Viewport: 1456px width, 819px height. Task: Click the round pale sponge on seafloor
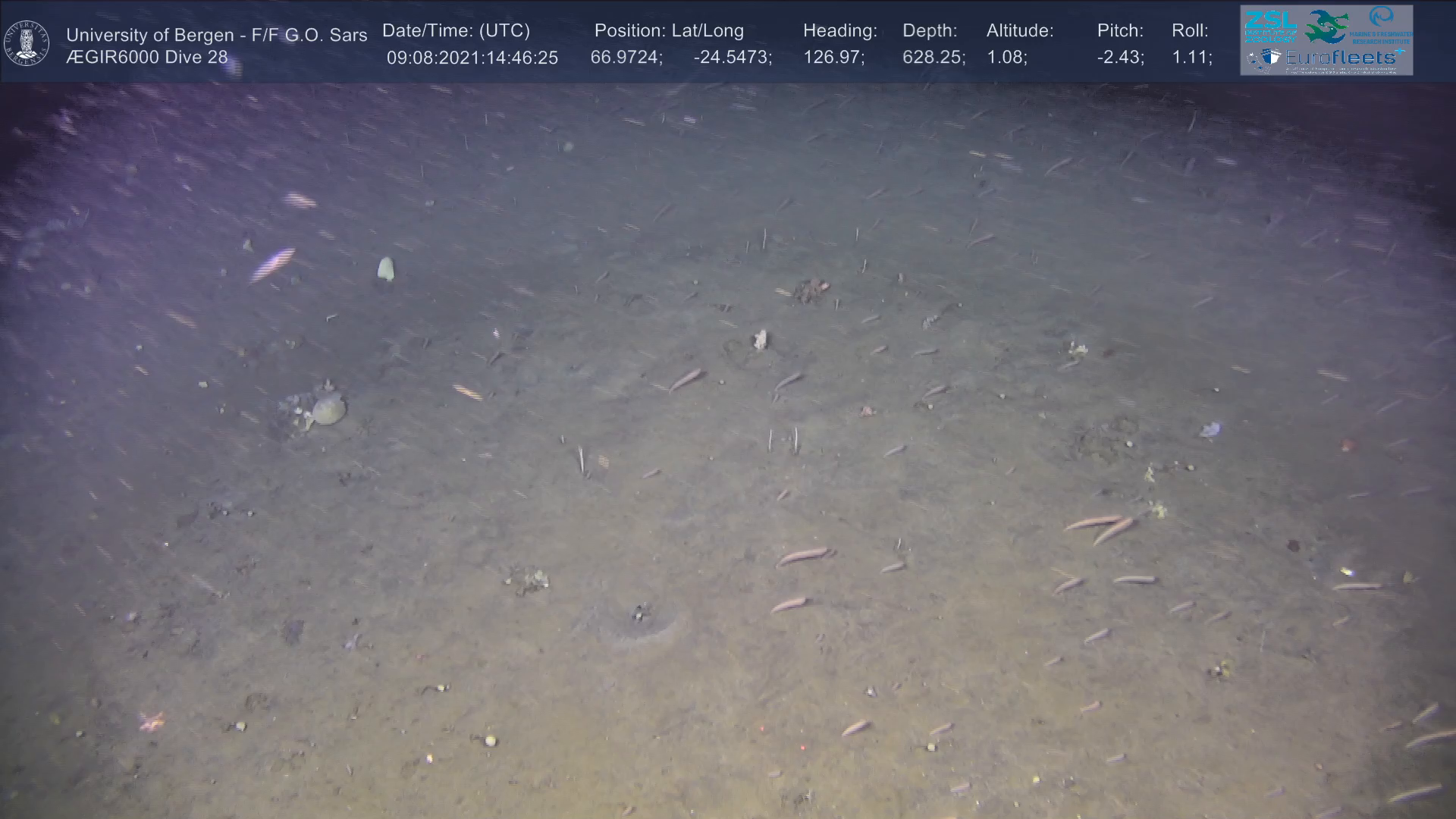328,410
